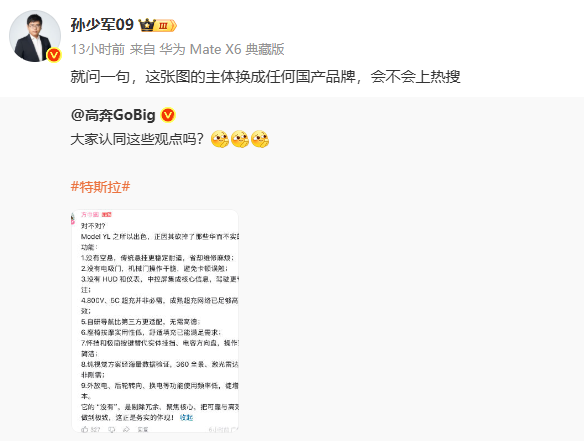Click the last thinking-face emoji
This screenshot has width=584, height=441.
[x=260, y=139]
